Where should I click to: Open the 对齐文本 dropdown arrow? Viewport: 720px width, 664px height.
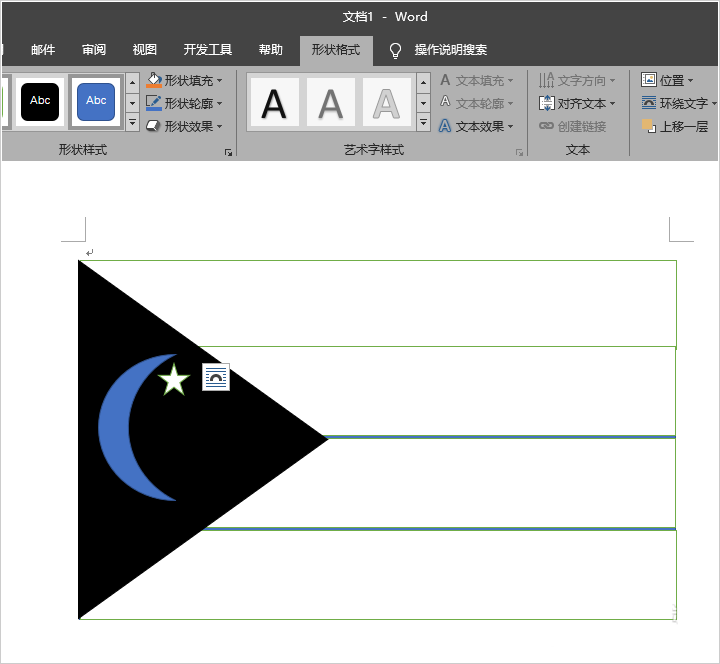613,103
